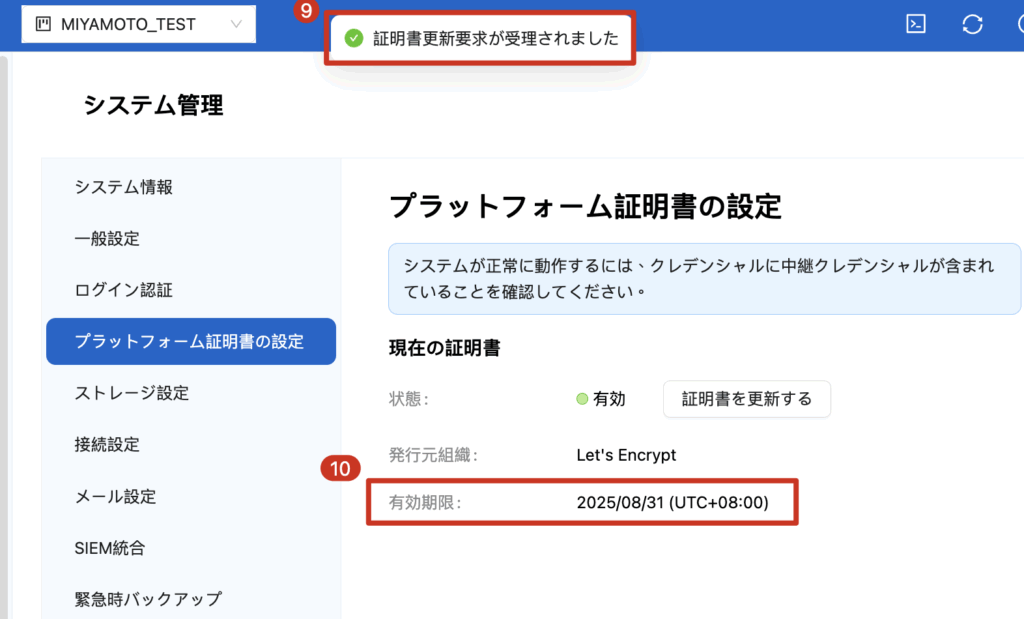Click the refresh icon in top bar

(971, 25)
